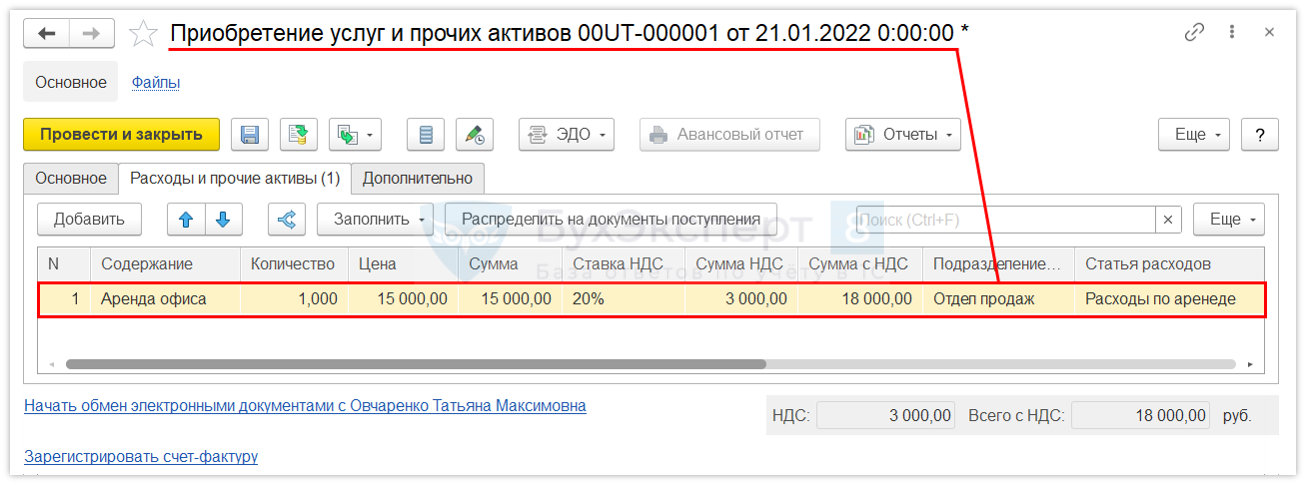Expand the table's Еще menu
Image resolution: width=1306 pixels, height=485 pixels.
1229,219
